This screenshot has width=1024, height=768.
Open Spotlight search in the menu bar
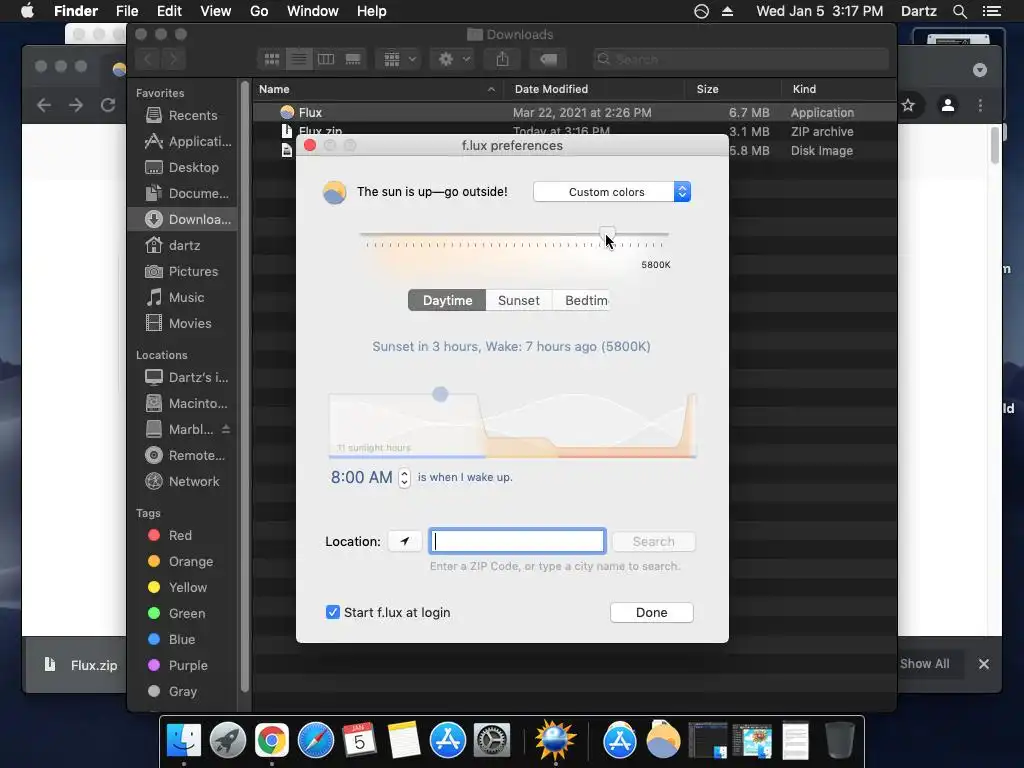pyautogui.click(x=959, y=11)
